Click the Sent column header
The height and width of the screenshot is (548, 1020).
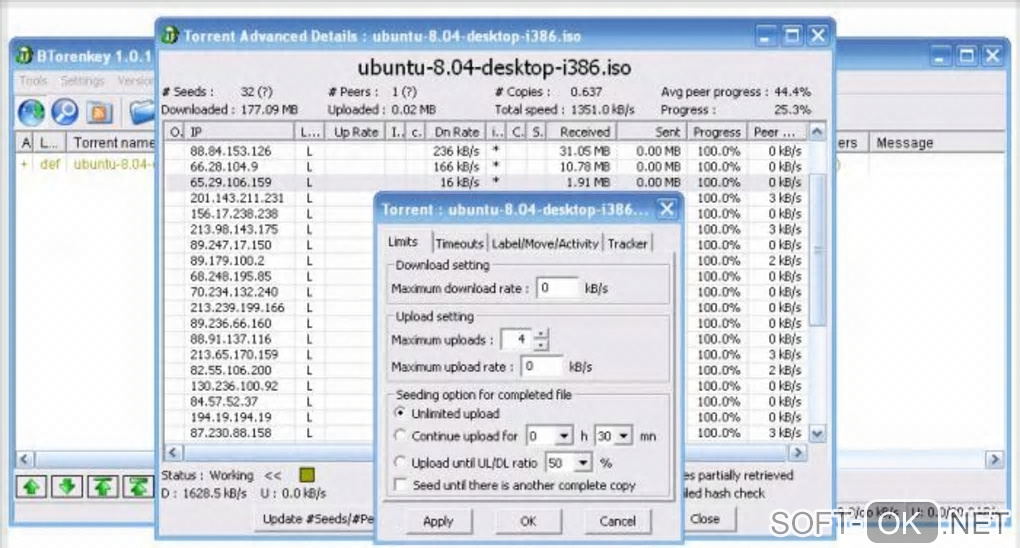click(651, 131)
